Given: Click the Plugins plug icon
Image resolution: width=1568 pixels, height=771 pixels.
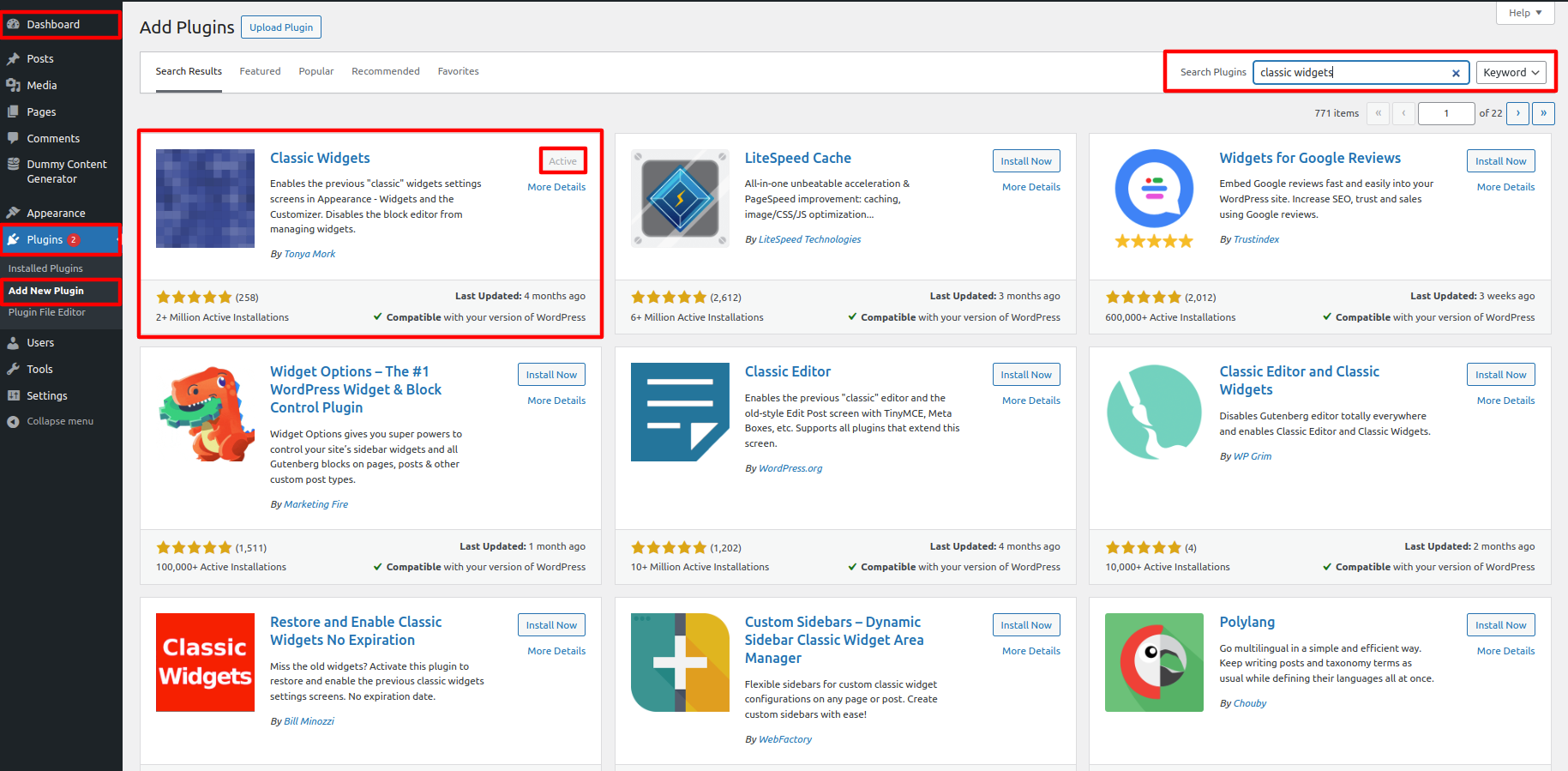Looking at the screenshot, I should point(13,239).
